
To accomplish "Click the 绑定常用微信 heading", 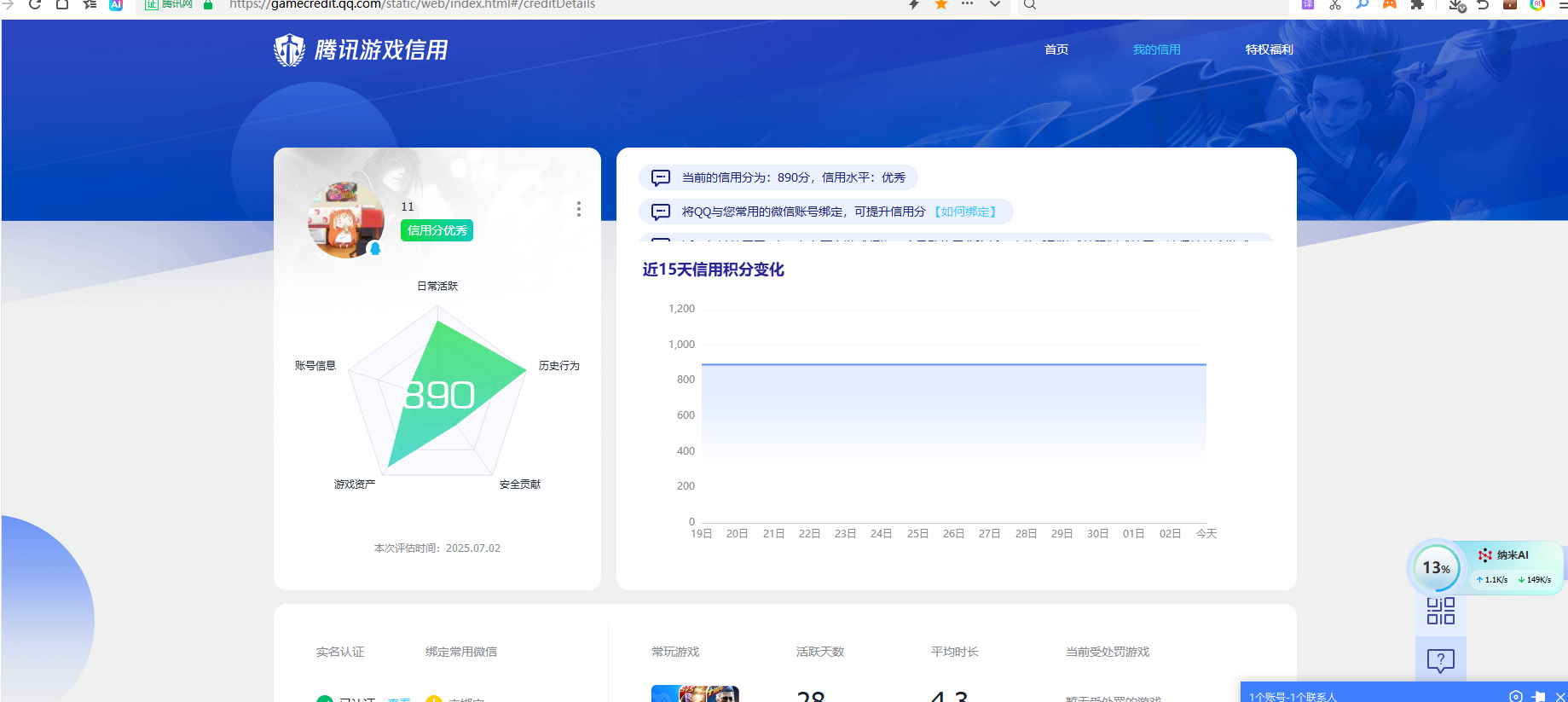I will tap(461, 652).
